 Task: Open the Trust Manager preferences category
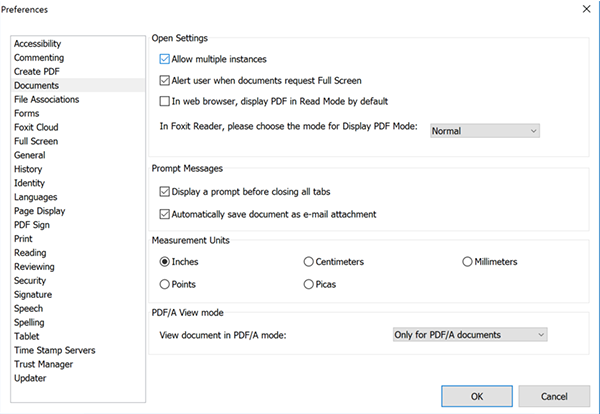tap(78, 365)
